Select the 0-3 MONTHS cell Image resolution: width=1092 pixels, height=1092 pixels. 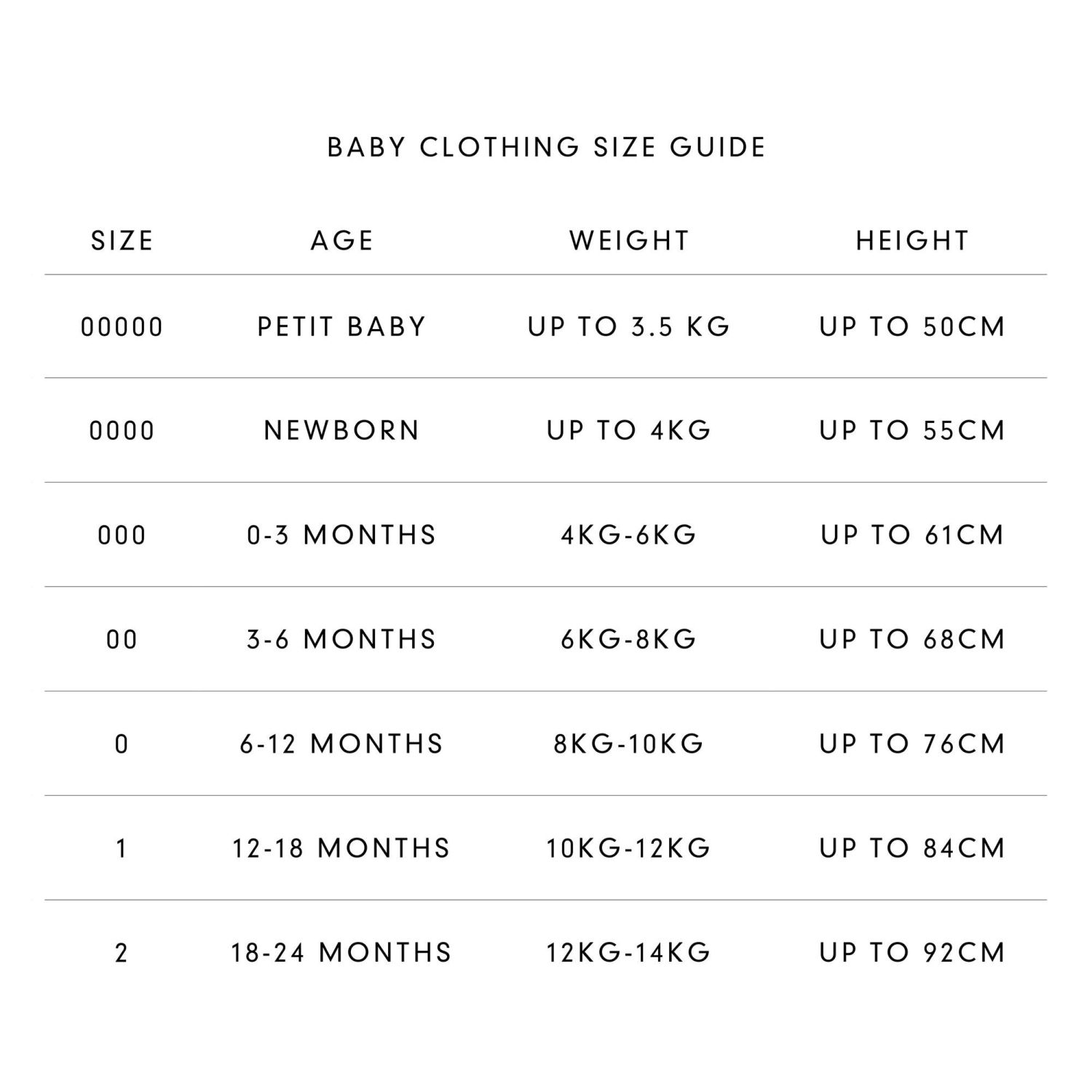342,535
